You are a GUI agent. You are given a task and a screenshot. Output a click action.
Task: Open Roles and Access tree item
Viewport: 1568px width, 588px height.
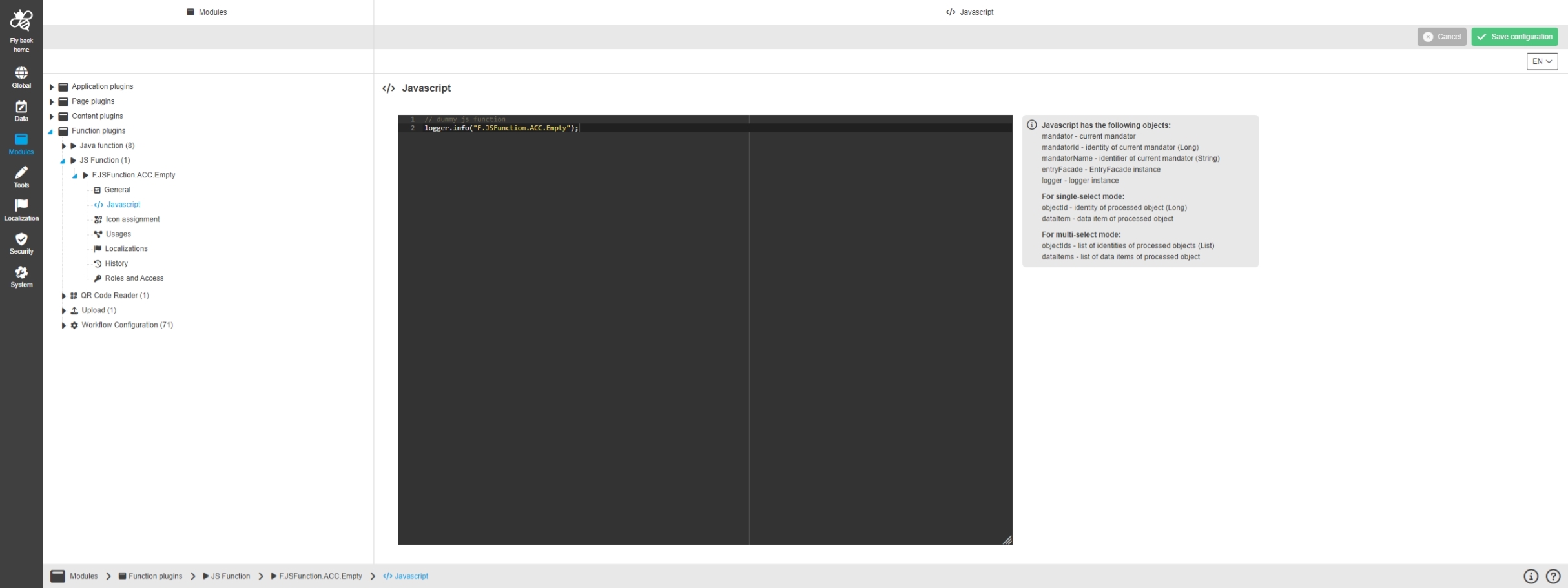(134, 278)
